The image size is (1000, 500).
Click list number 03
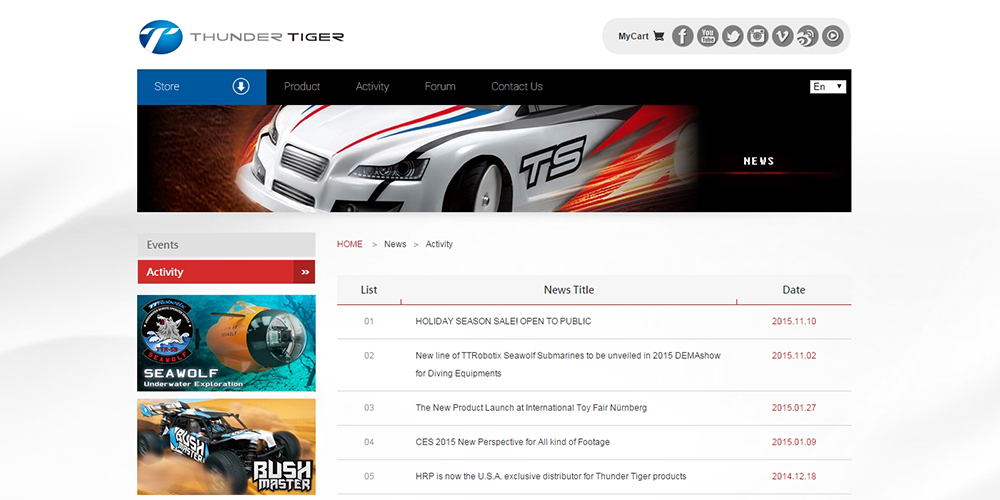tap(369, 408)
